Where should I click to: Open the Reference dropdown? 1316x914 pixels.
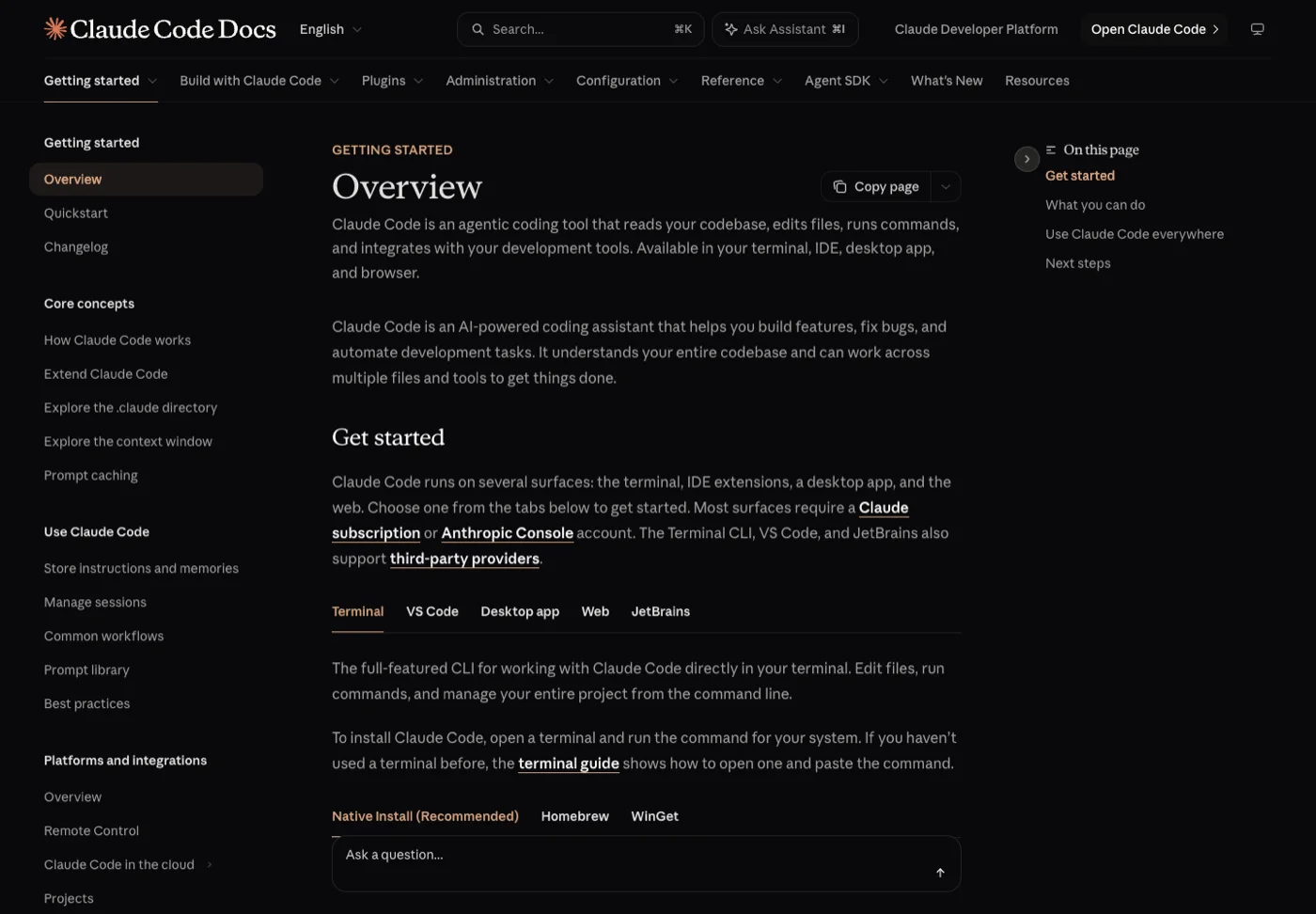[x=742, y=81]
